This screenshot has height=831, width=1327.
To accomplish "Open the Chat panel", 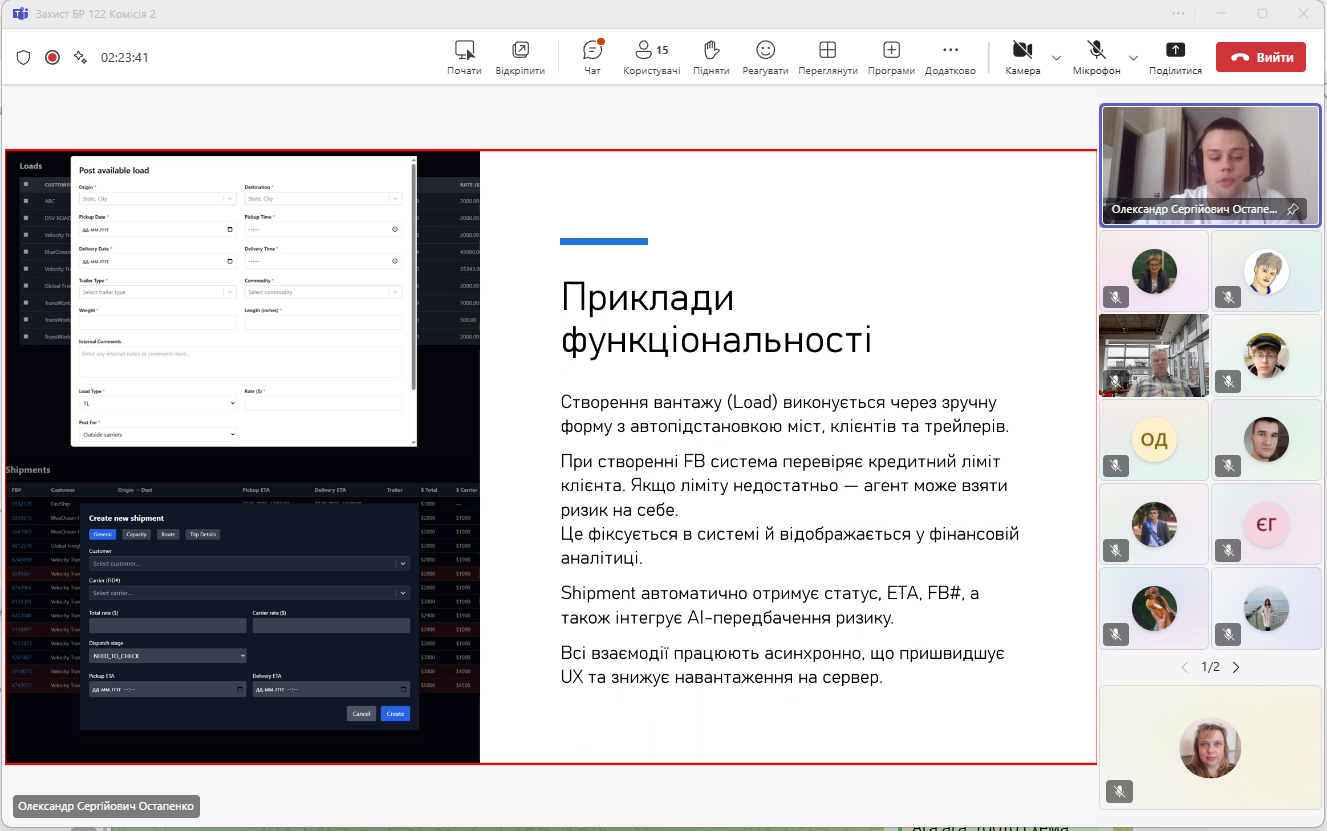I will (x=592, y=56).
